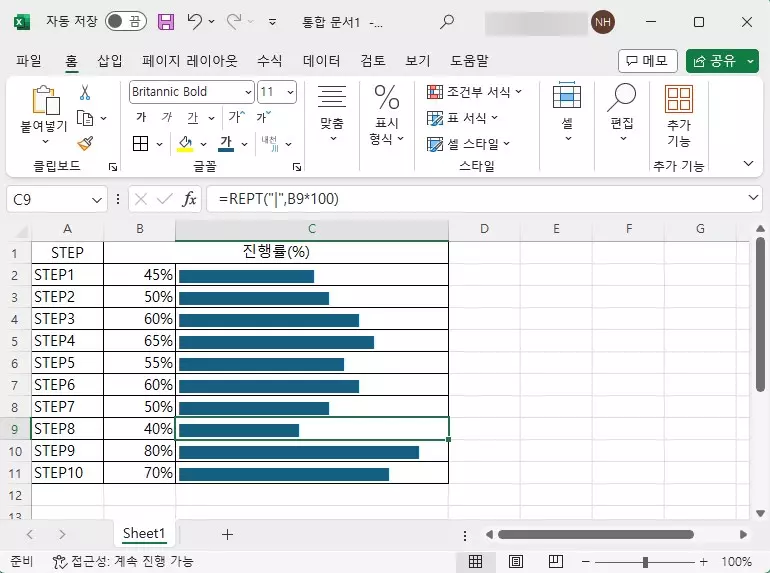Click the zoom slider handle
770x573 pixels.
click(x=645, y=562)
